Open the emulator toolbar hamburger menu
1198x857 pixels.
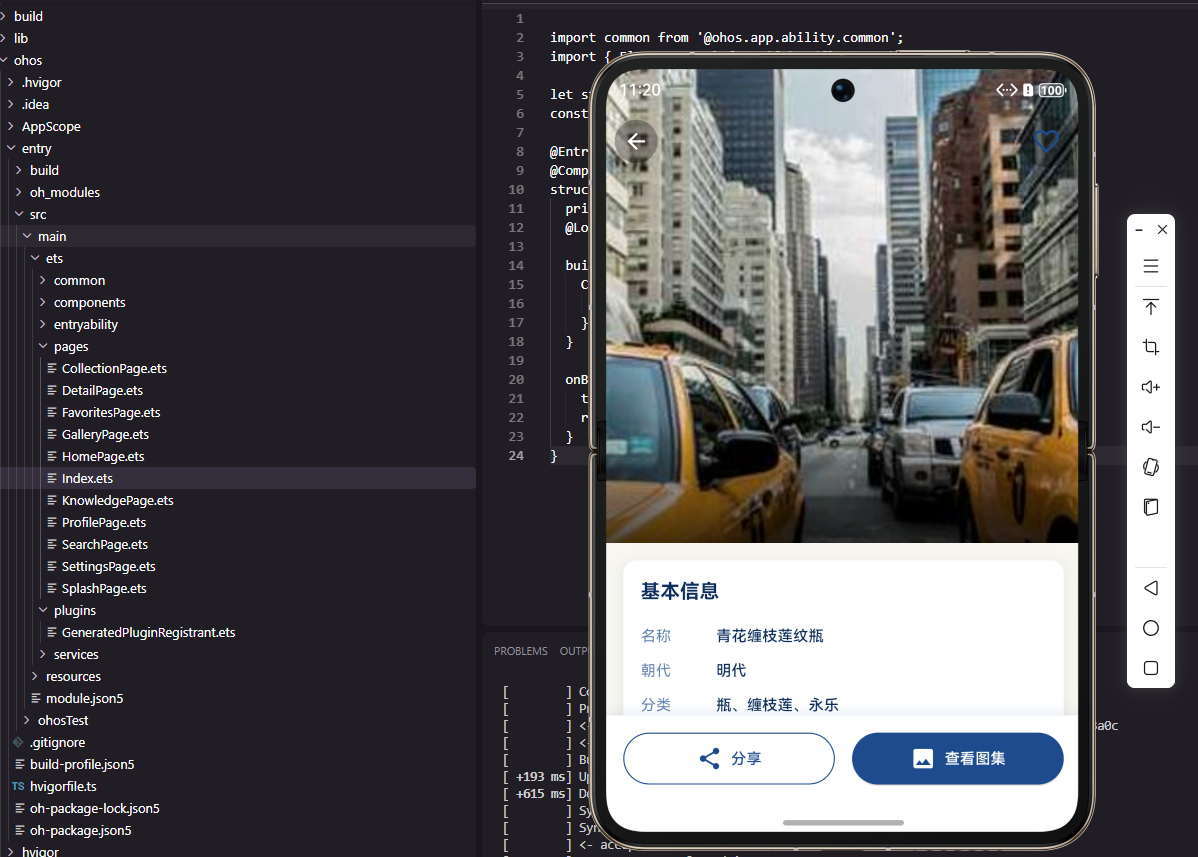click(1151, 267)
